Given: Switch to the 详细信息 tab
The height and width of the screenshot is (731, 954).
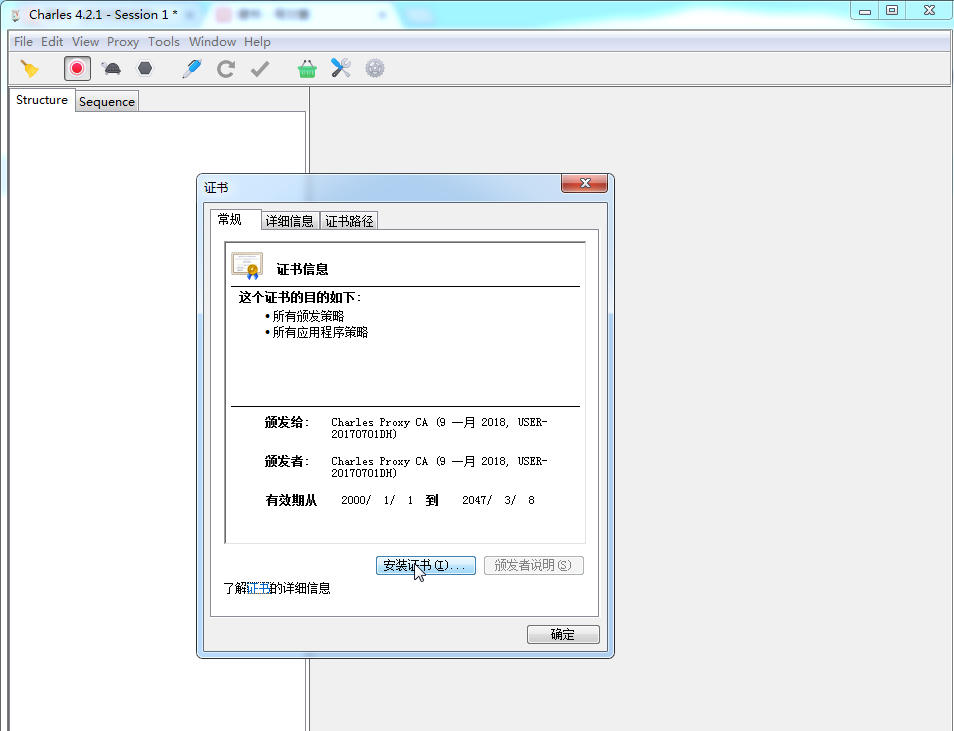Looking at the screenshot, I should (289, 220).
